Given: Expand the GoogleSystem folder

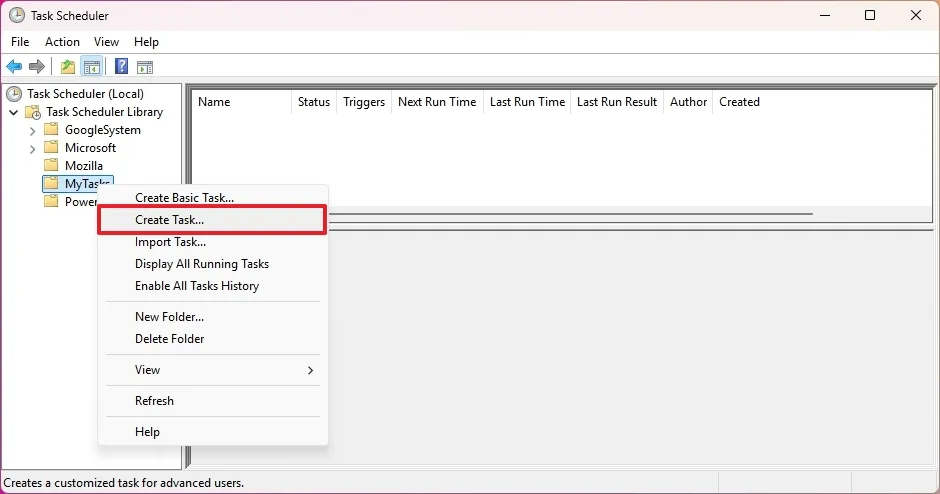Looking at the screenshot, I should 32,130.
